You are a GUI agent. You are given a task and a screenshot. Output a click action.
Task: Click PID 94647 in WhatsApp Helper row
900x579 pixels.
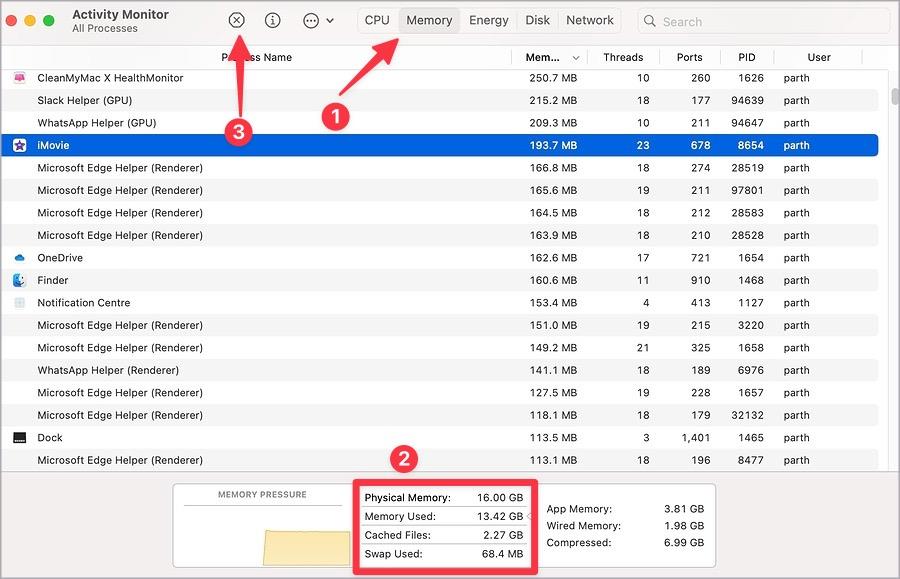click(x=747, y=123)
